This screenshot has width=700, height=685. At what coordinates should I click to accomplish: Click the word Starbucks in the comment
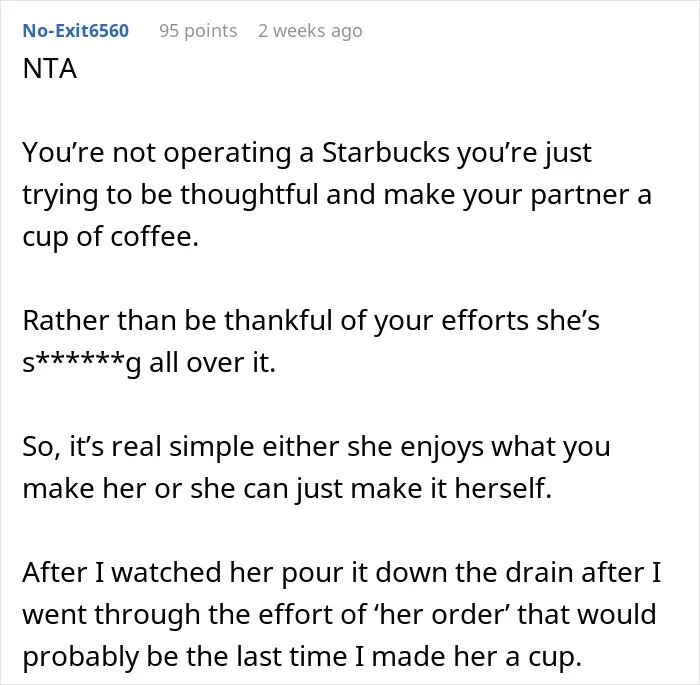[x=386, y=152]
